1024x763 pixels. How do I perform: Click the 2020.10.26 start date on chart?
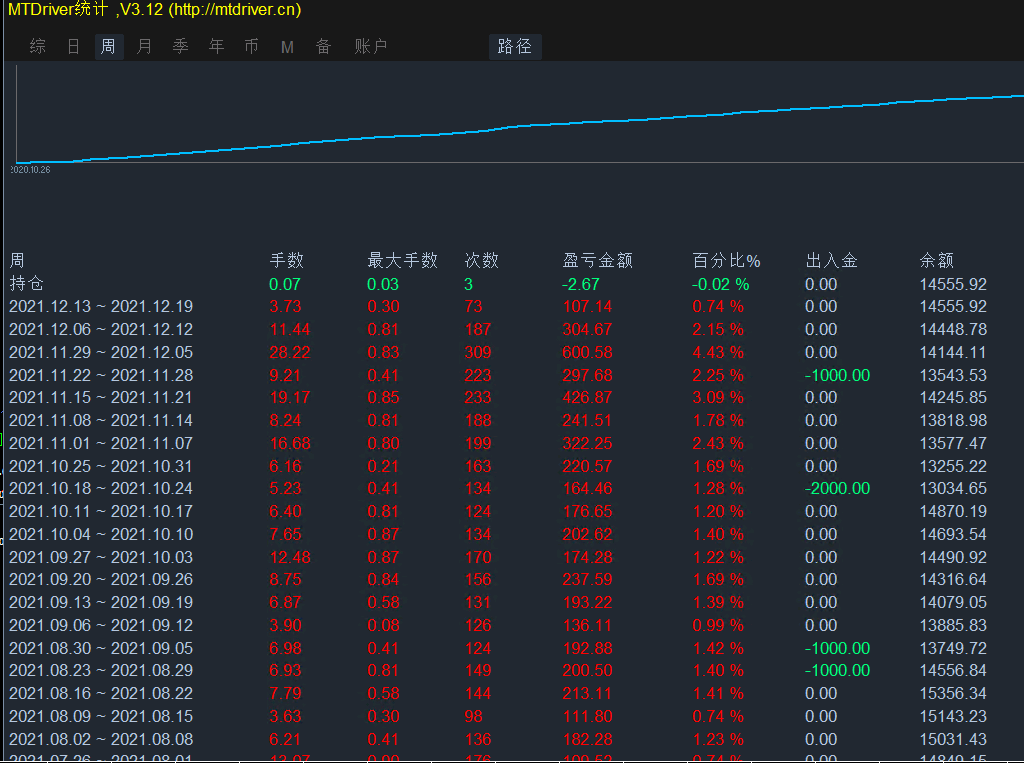click(x=31, y=170)
